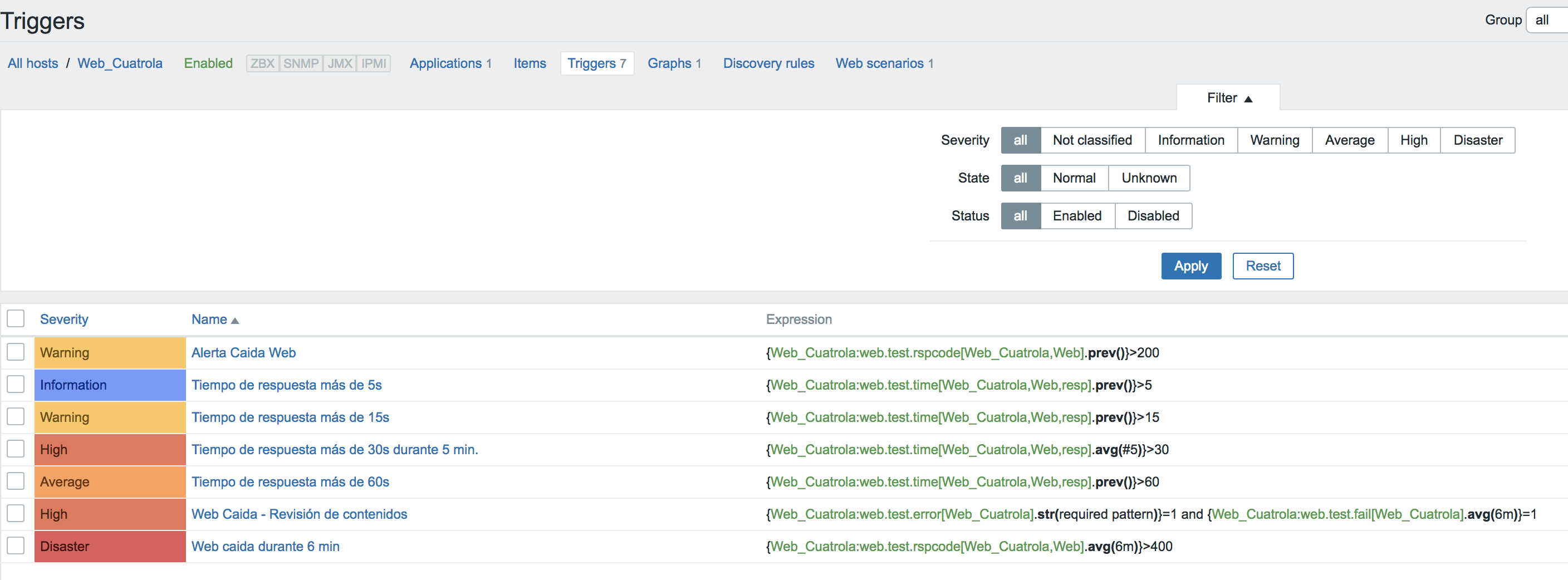Filter status by Disabled
Viewport: 1568px width, 580px height.
coord(1153,216)
